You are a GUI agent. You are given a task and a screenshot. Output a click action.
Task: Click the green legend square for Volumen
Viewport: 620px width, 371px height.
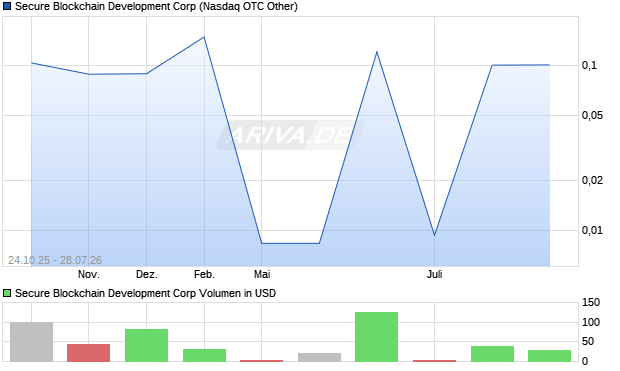point(7,293)
